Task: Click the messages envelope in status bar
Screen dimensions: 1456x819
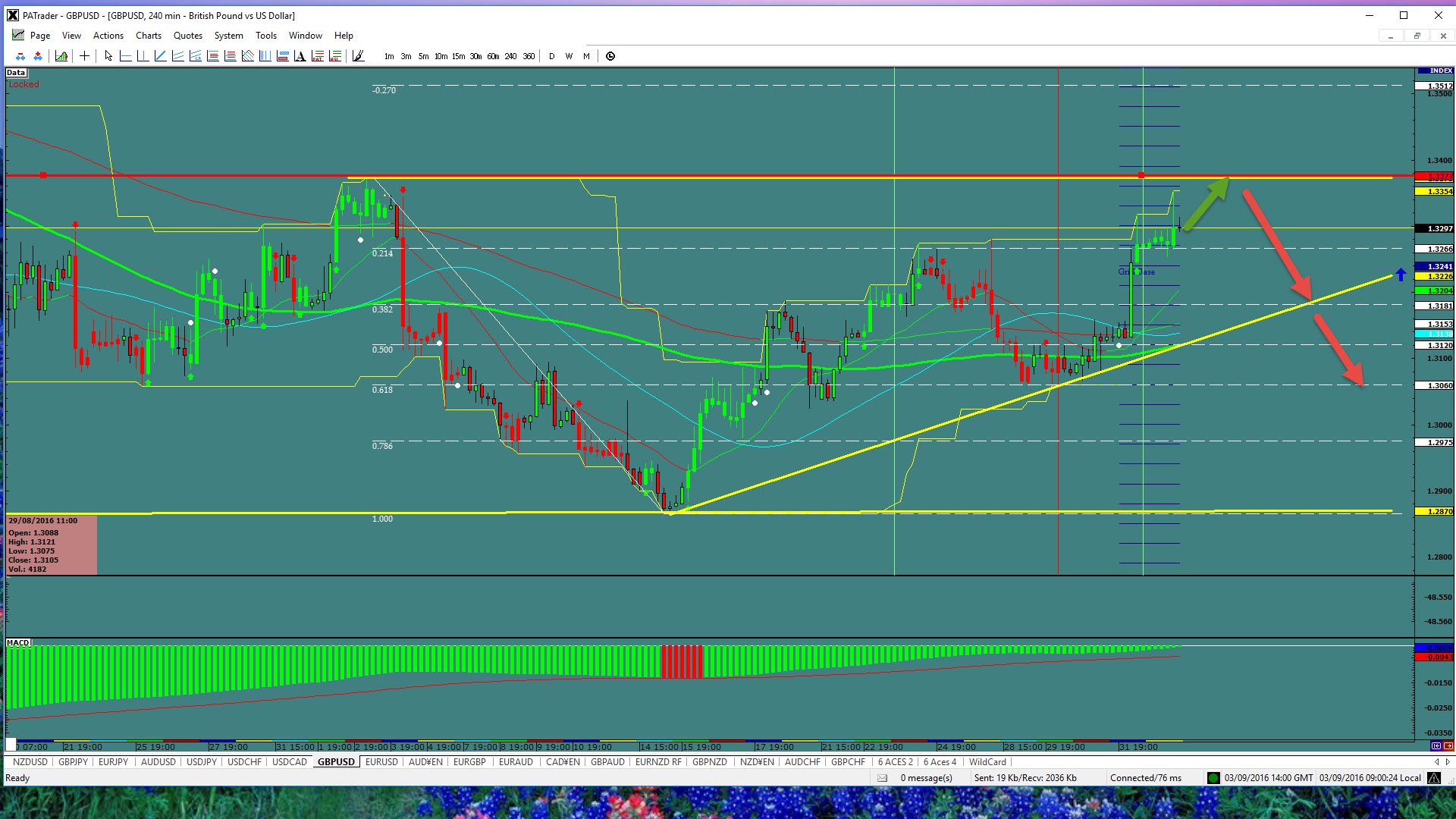Action: click(x=883, y=778)
